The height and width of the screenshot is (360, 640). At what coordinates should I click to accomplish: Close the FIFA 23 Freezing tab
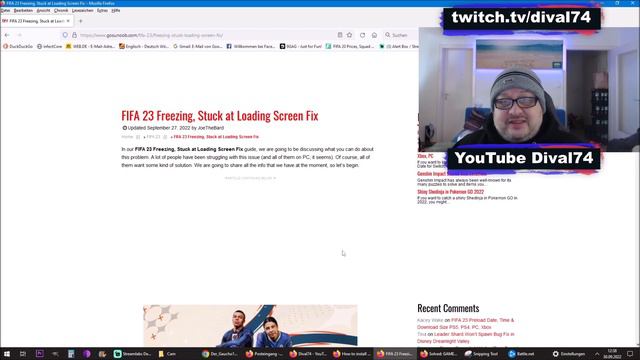pos(68,21)
